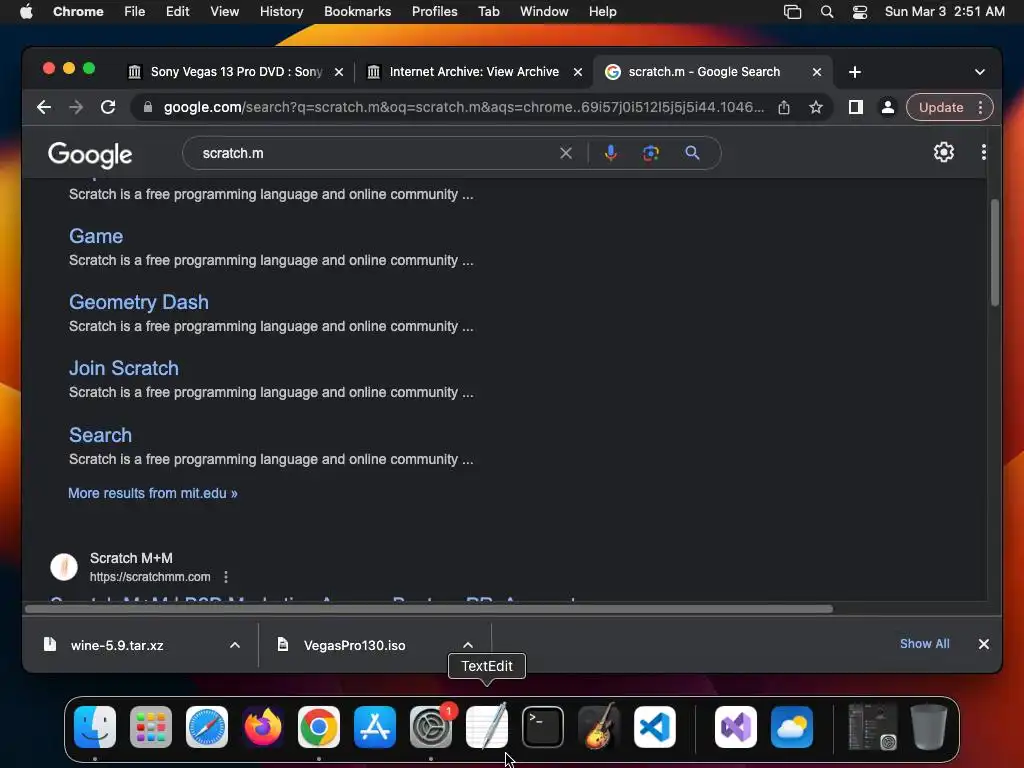Open the Apple menu
1024x768 pixels.
tap(26, 12)
